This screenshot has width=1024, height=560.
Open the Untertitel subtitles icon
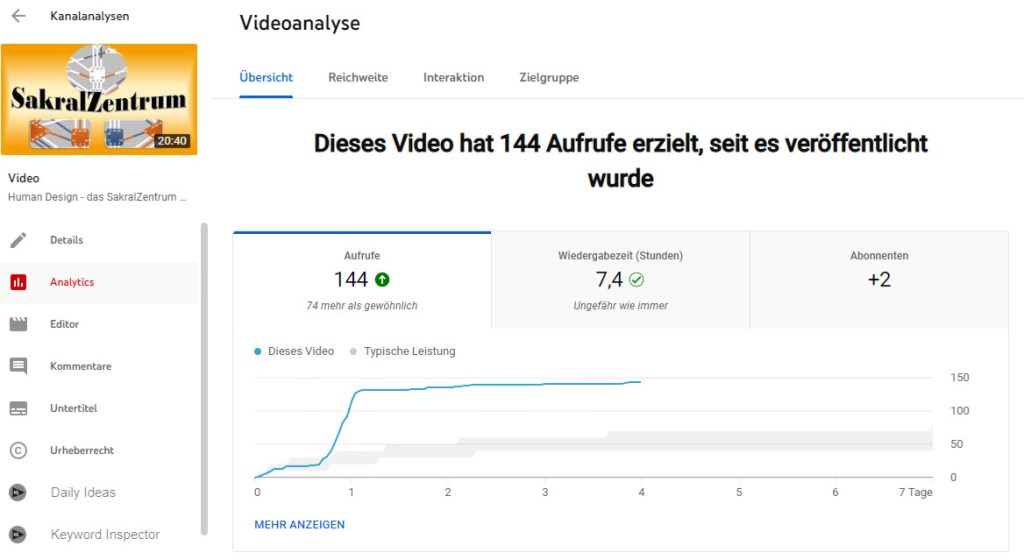click(x=18, y=408)
